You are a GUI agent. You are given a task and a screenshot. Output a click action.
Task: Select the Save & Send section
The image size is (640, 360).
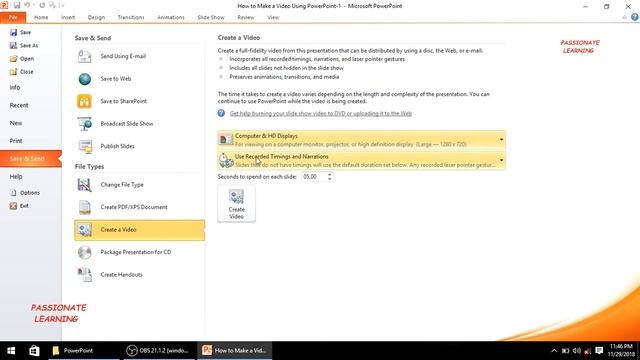(x=31, y=159)
